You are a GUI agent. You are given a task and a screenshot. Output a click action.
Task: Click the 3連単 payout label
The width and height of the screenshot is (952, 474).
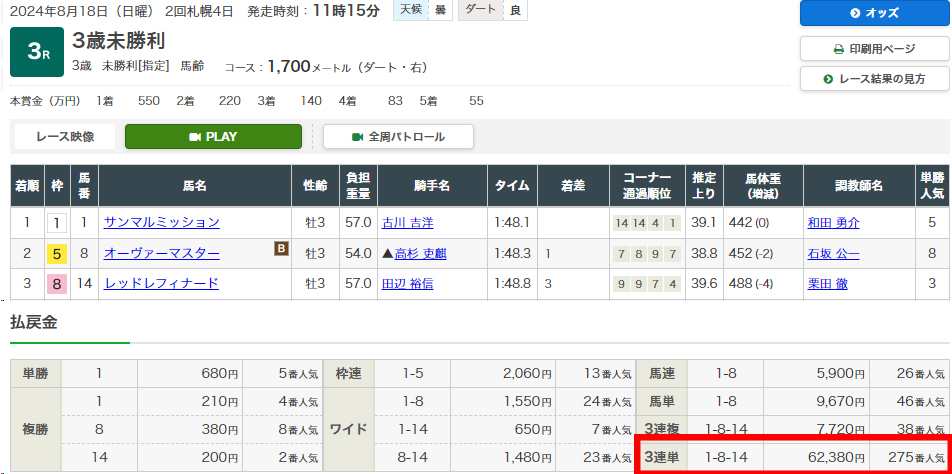click(661, 457)
